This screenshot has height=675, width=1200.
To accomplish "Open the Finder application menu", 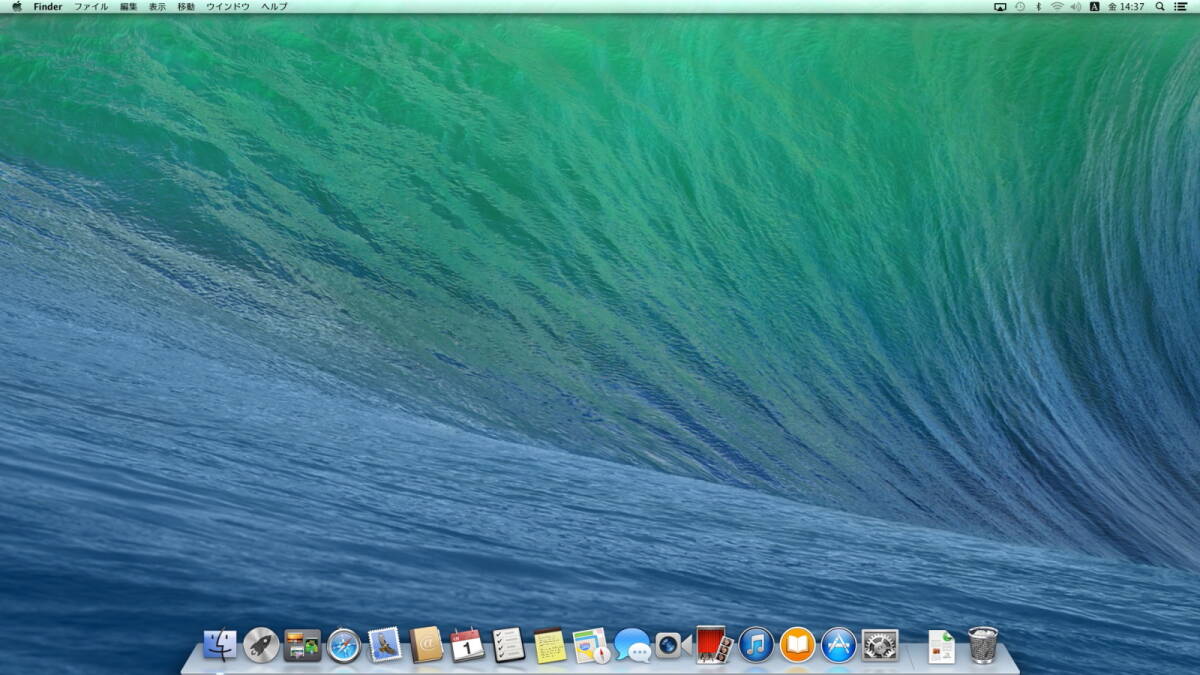I will [48, 6].
